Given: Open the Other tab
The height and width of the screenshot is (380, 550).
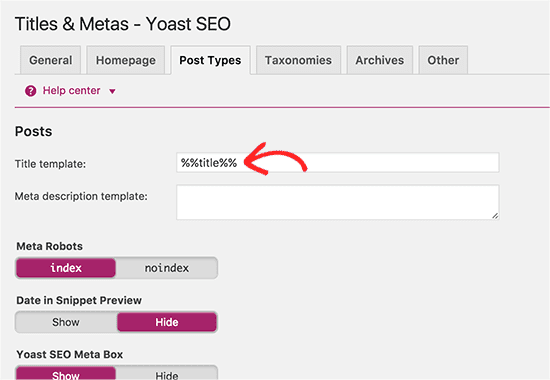Looking at the screenshot, I should tap(443, 60).
